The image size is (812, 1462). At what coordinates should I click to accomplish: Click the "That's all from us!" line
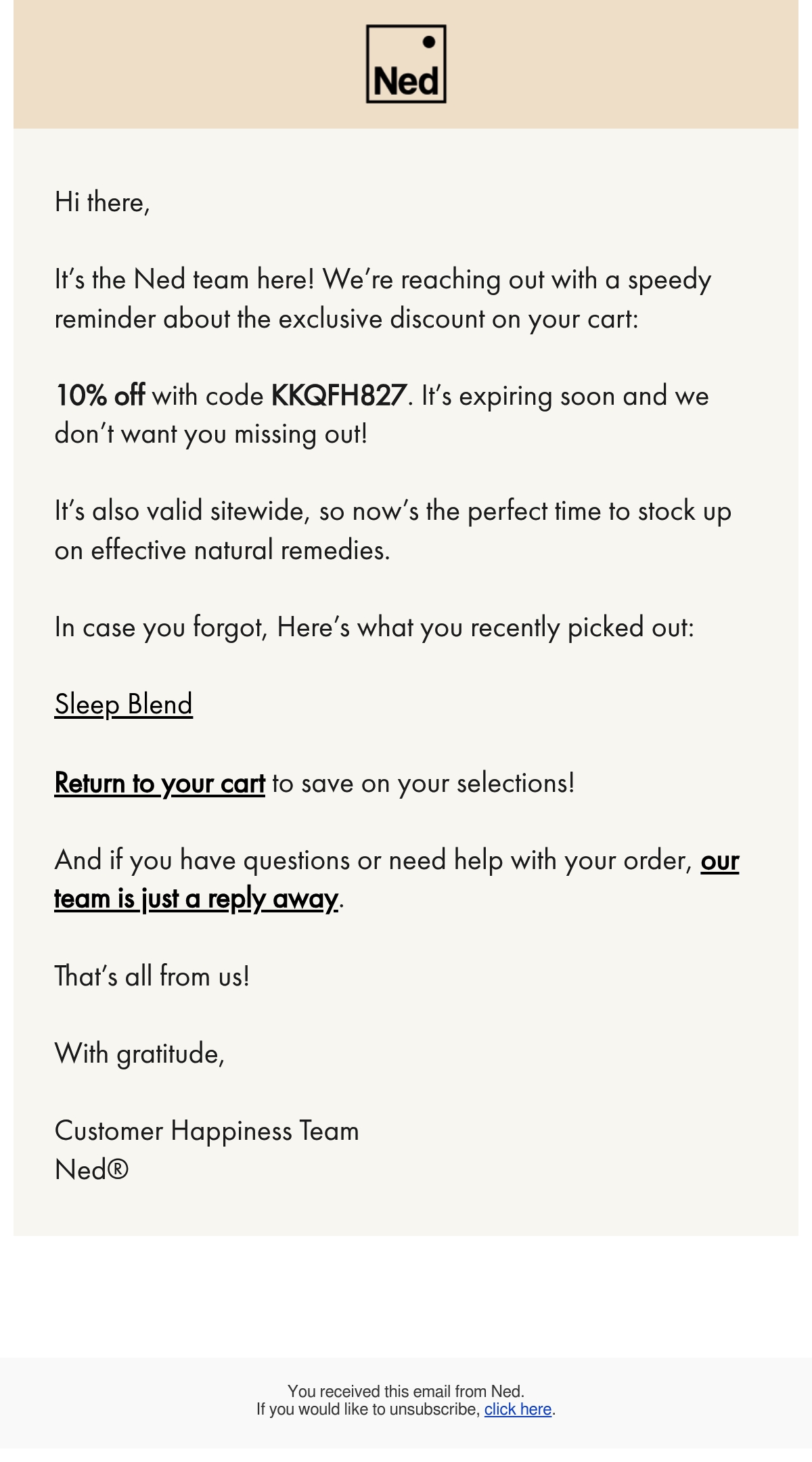(152, 976)
